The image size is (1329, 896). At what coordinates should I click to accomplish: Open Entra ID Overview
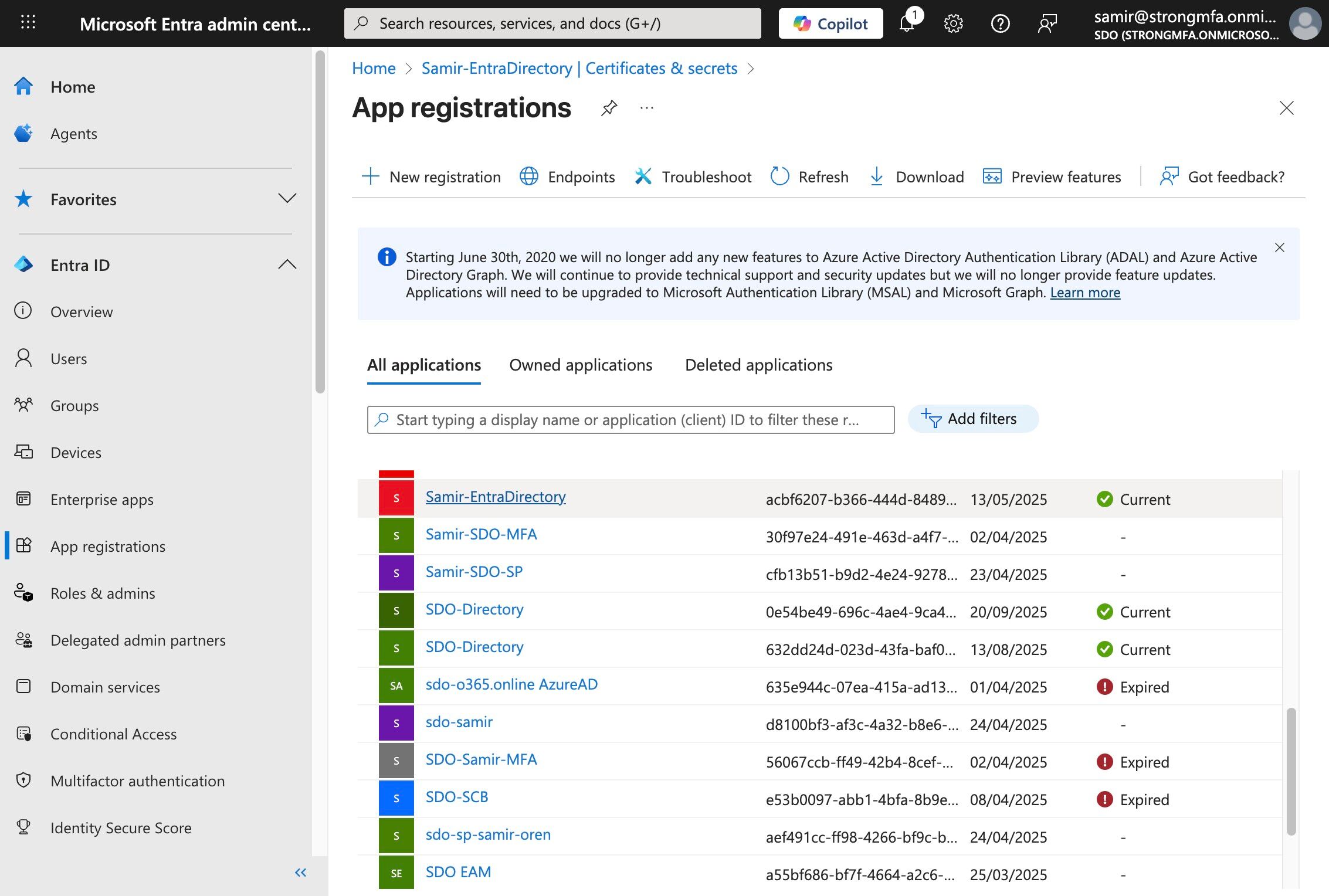click(82, 311)
